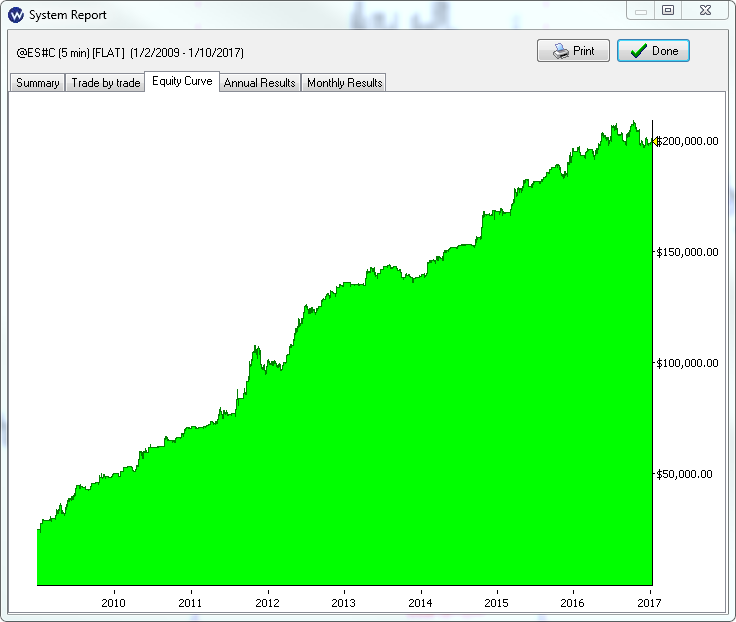736x622 pixels.
Task: Click the @ES#C (5 min) [FLAT] date range text
Action: pos(130,53)
